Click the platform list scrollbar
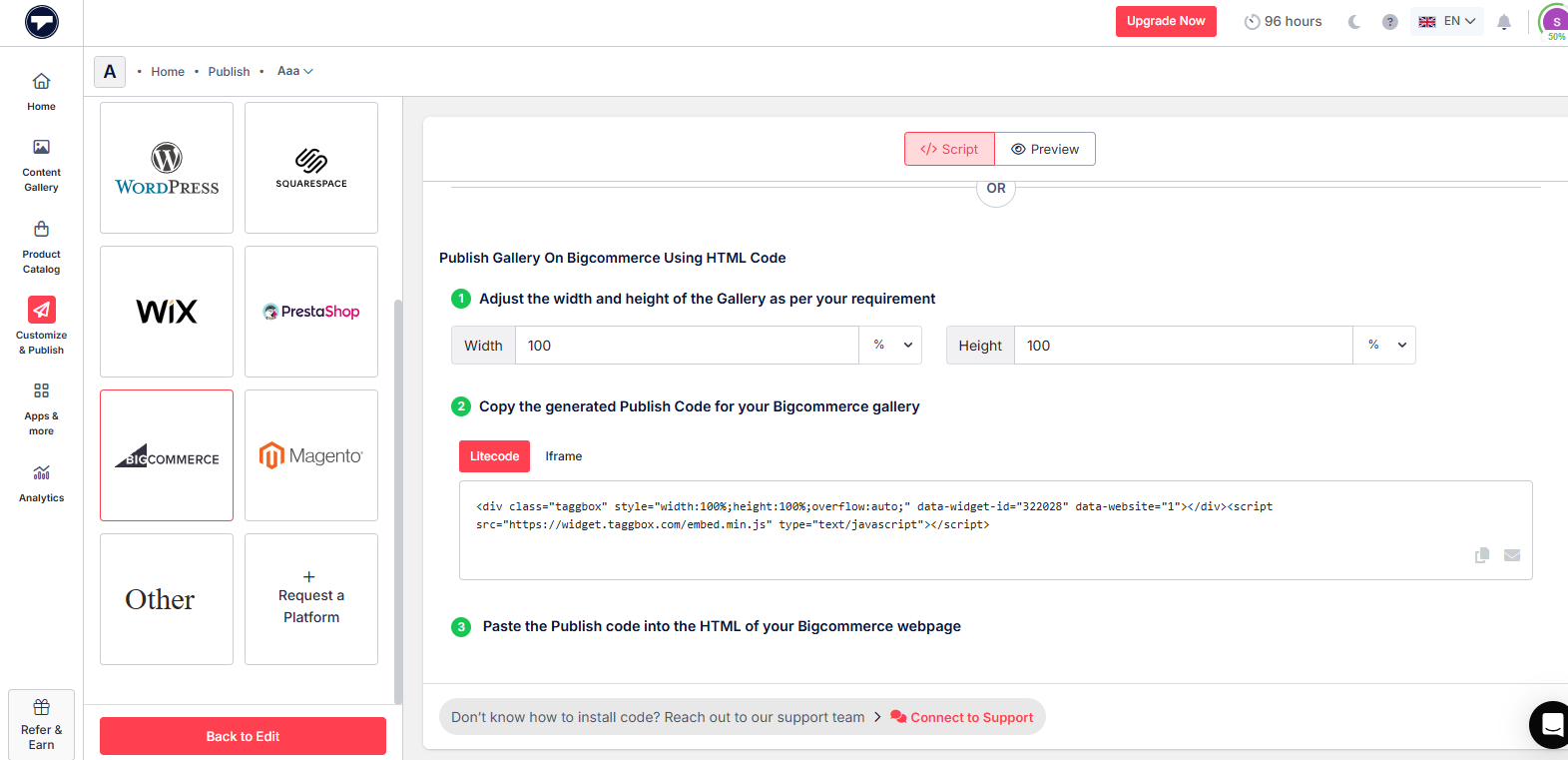The height and width of the screenshot is (760, 1568). tap(398, 501)
